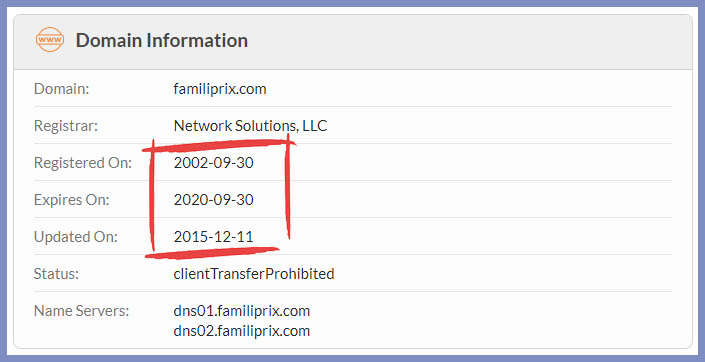Screen dimensions: 705x362
Task: Click the Domain Information heading
Action: point(161,40)
